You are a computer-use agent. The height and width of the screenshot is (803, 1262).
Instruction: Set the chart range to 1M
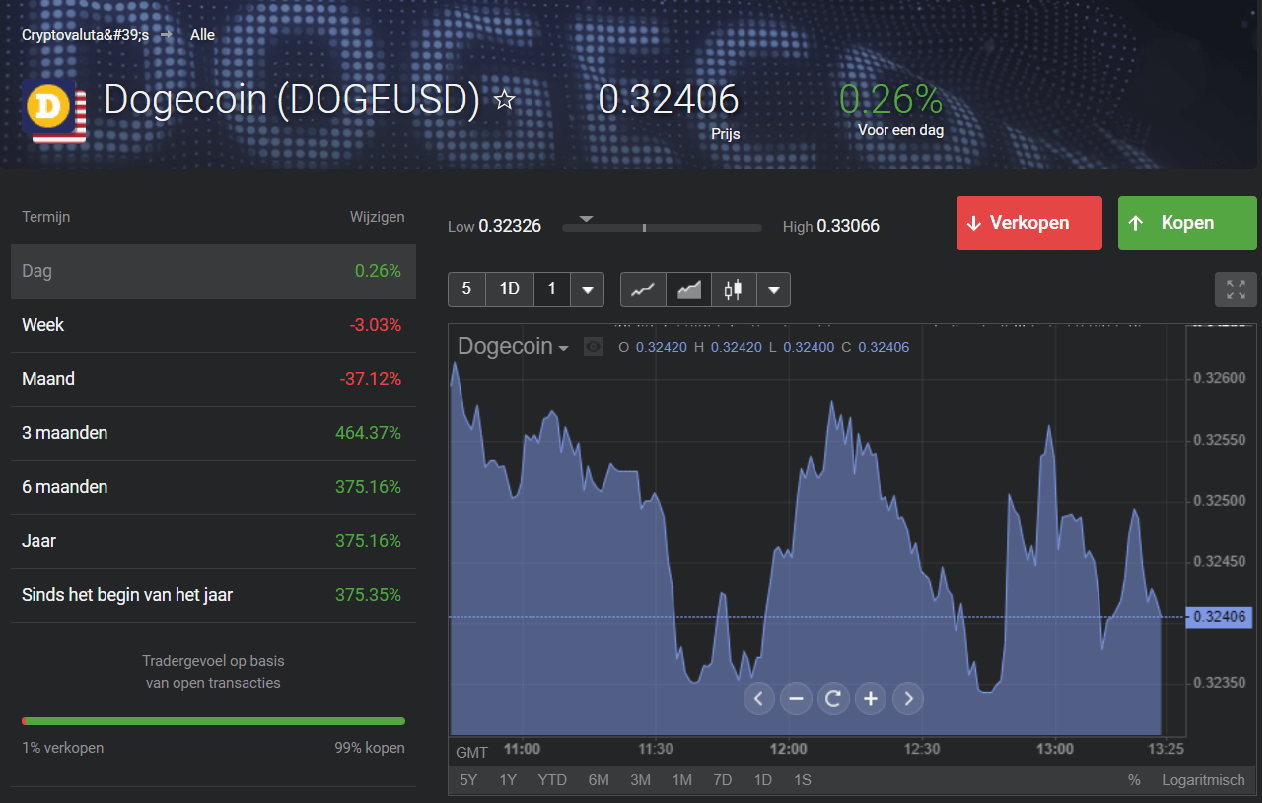click(x=682, y=780)
